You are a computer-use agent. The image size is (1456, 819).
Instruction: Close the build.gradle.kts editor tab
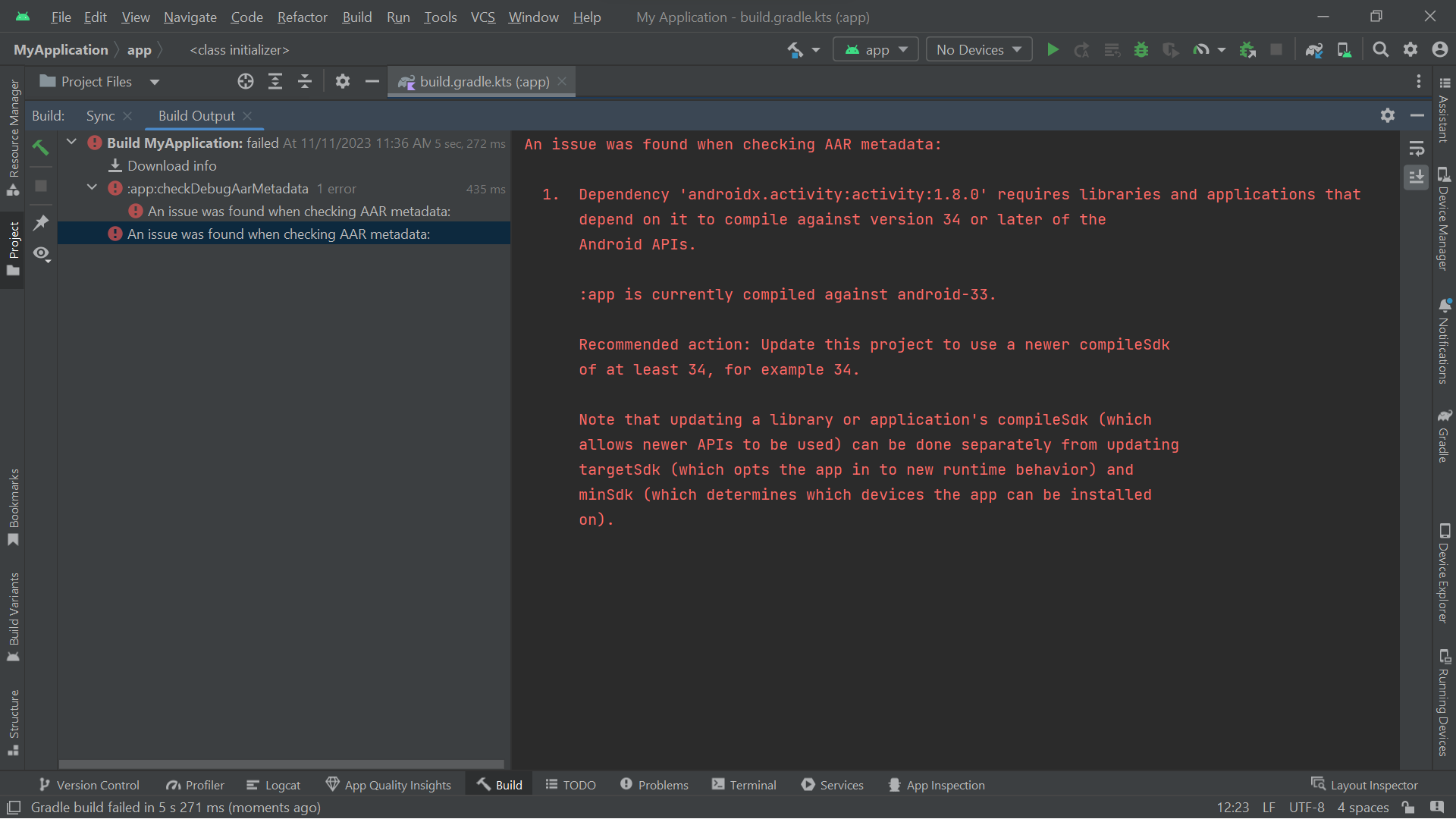(x=562, y=82)
